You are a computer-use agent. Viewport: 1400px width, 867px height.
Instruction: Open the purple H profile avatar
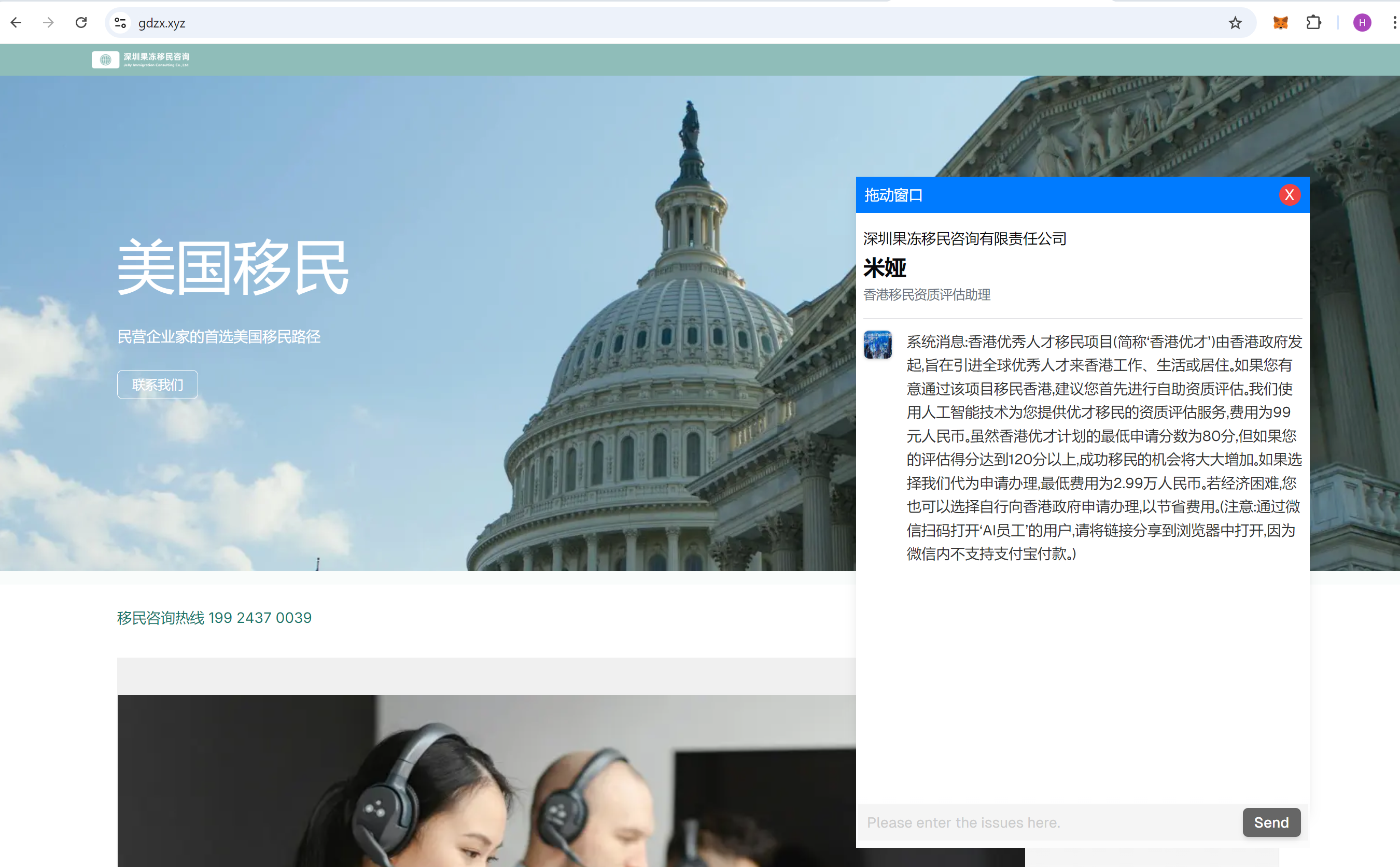[1362, 22]
